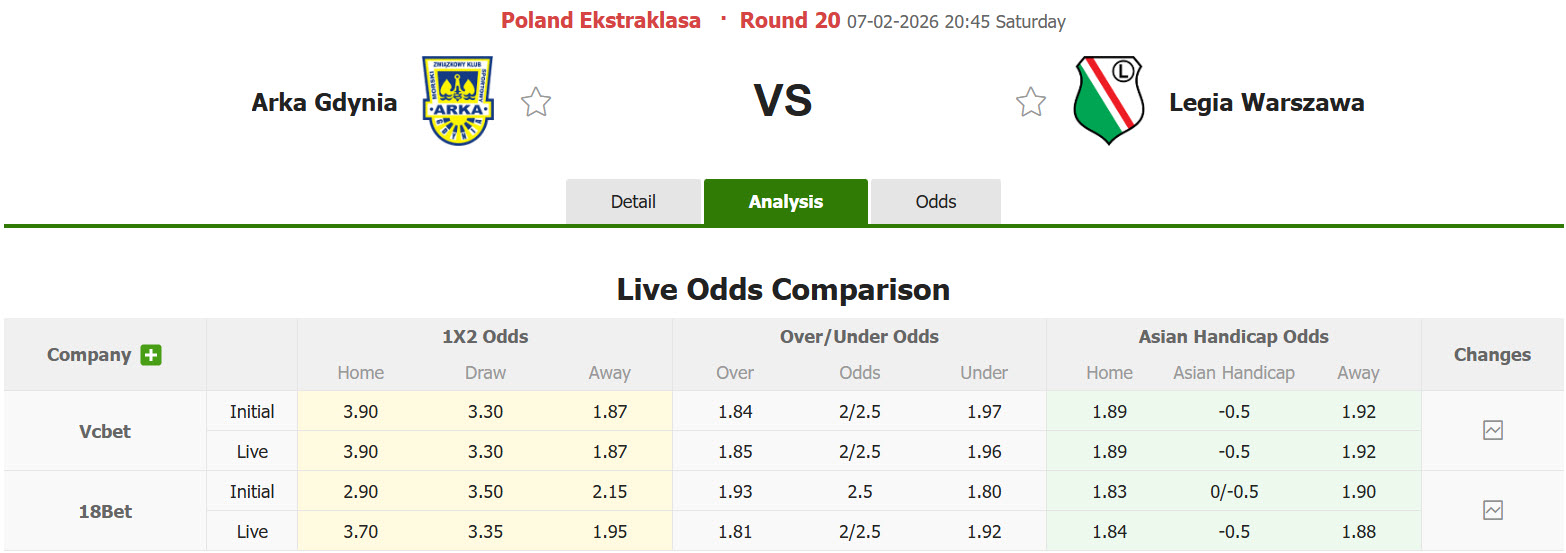The height and width of the screenshot is (553, 1566).
Task: Click the Arka Gdynia club crest
Action: click(x=458, y=101)
